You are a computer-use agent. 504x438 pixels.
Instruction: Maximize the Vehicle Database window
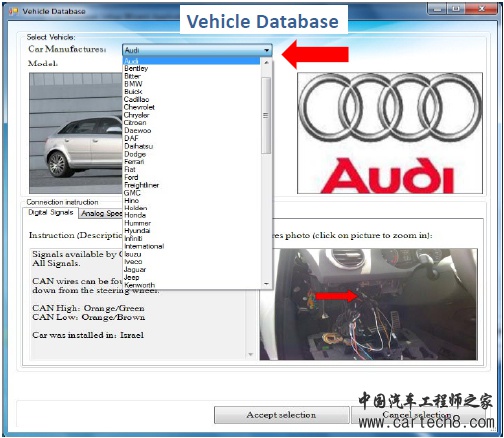[x=457, y=9]
